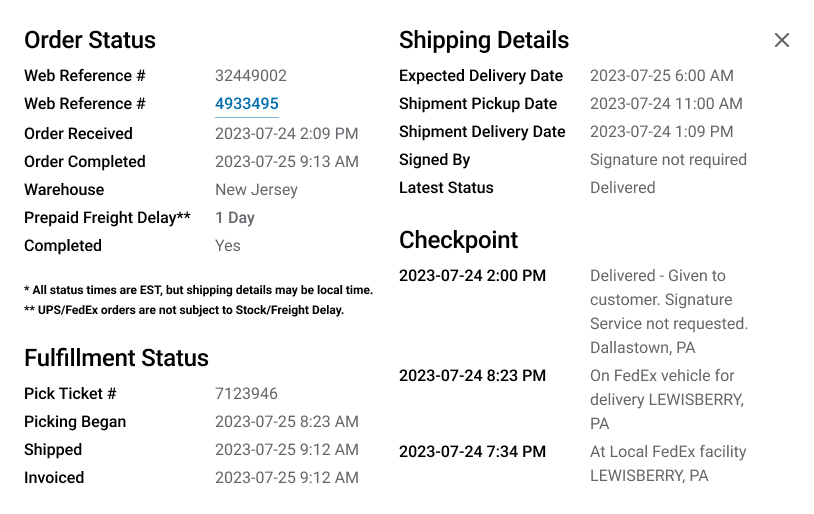Click the At Local FedEx facility entry

coord(668,464)
